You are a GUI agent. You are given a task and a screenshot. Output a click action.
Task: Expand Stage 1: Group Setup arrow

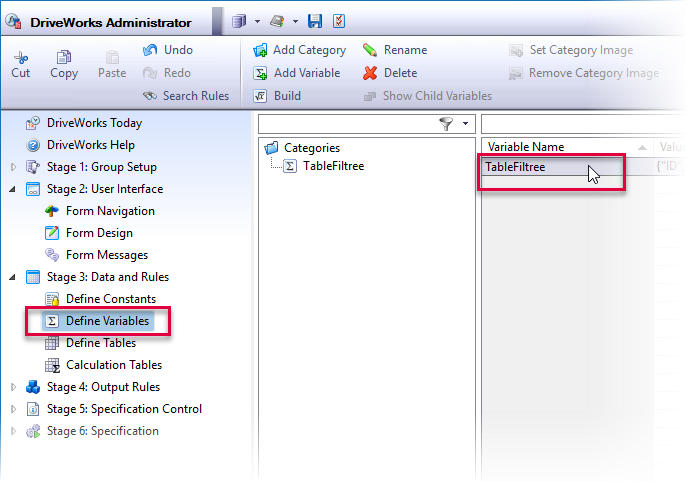pyautogui.click(x=13, y=167)
